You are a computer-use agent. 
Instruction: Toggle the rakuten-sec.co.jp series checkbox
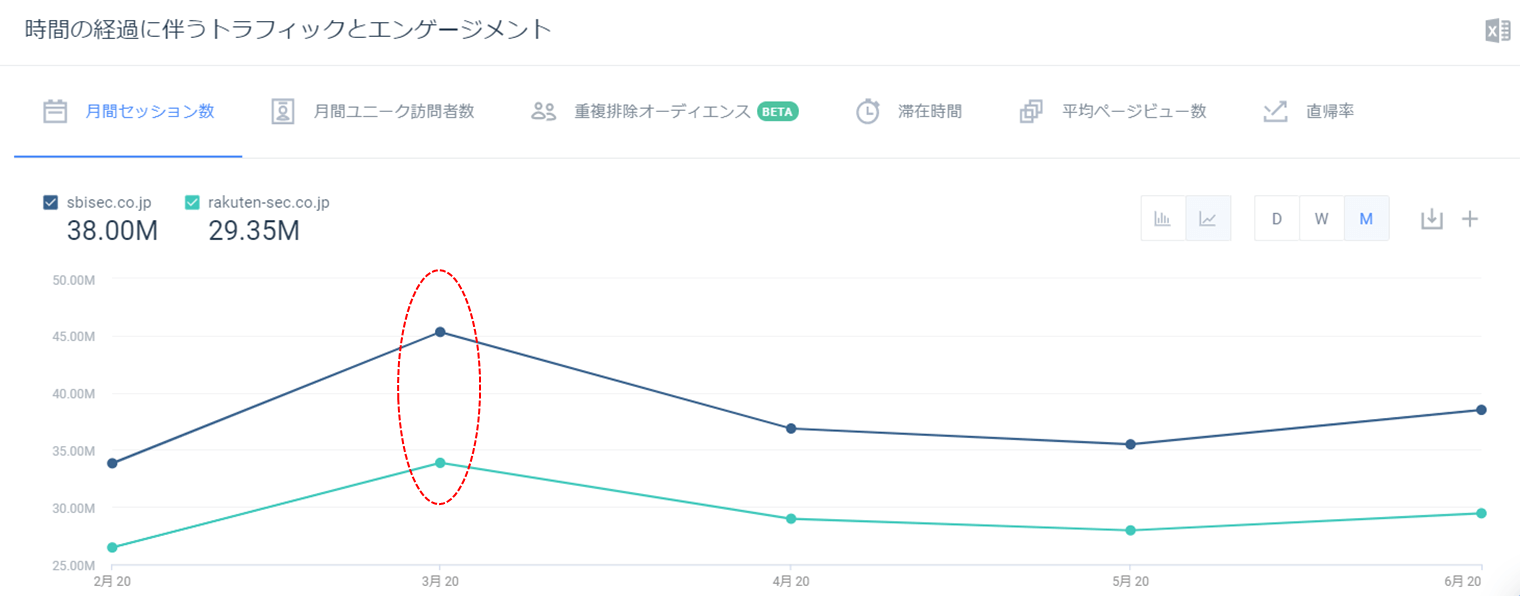193,203
